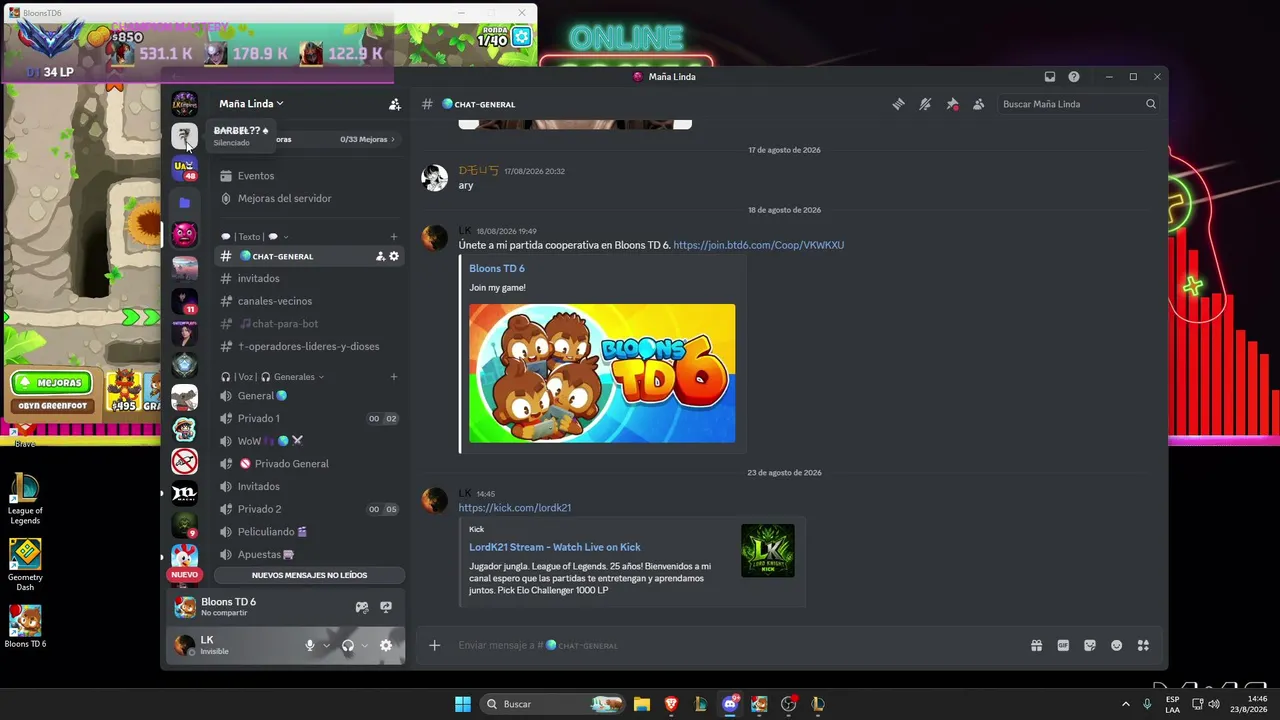The width and height of the screenshot is (1280, 720).
Task: Open the operadores-lideres-y-dioses channel
Action: 310,346
